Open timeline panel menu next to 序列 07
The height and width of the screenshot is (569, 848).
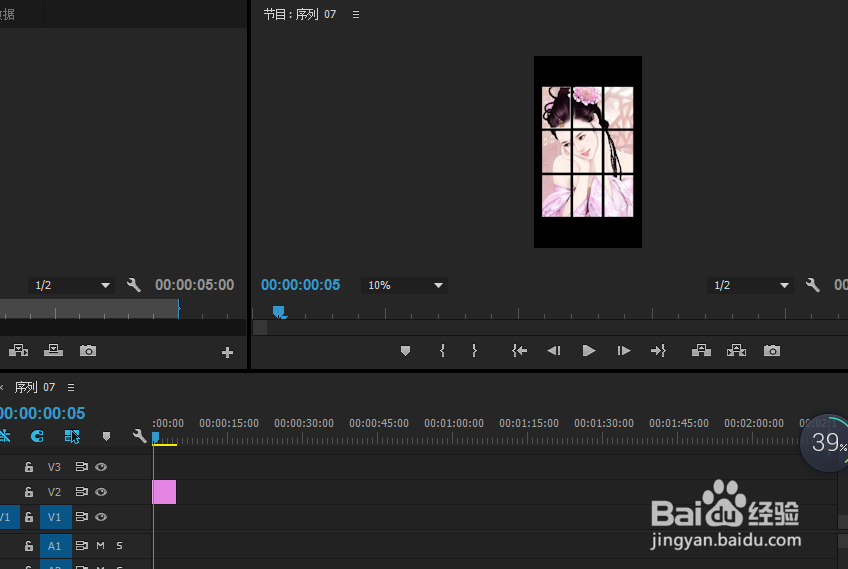(71, 387)
